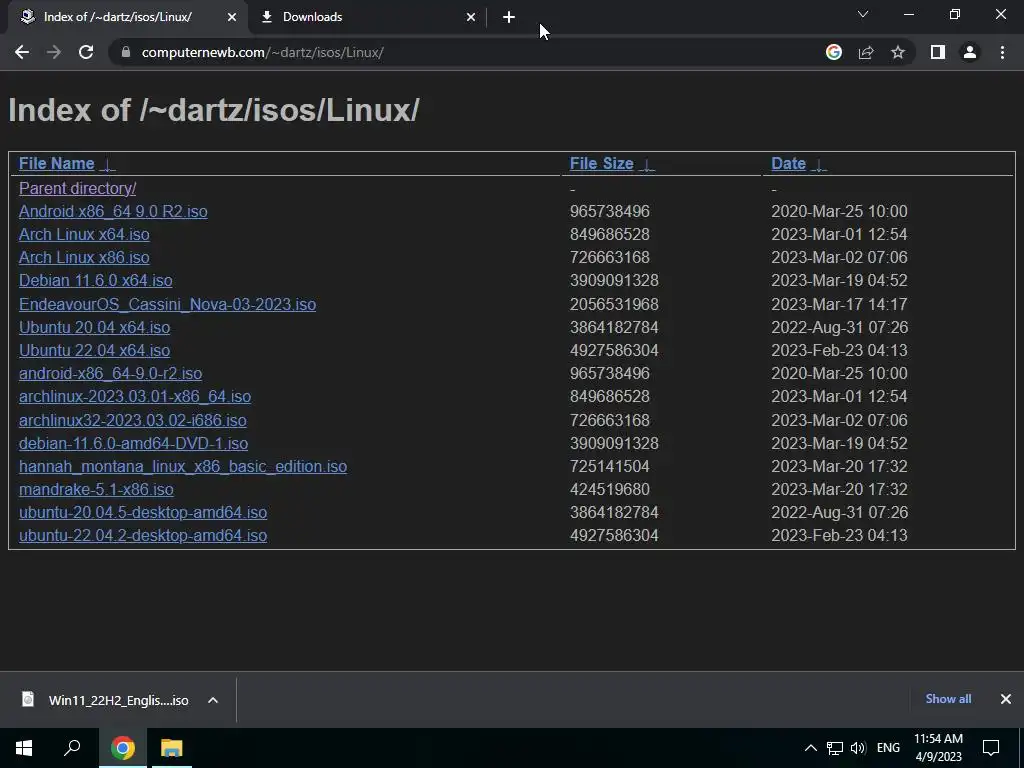1024x768 pixels.
Task: Click android-x86_64-9.0-r2.iso link
Action: [110, 374]
